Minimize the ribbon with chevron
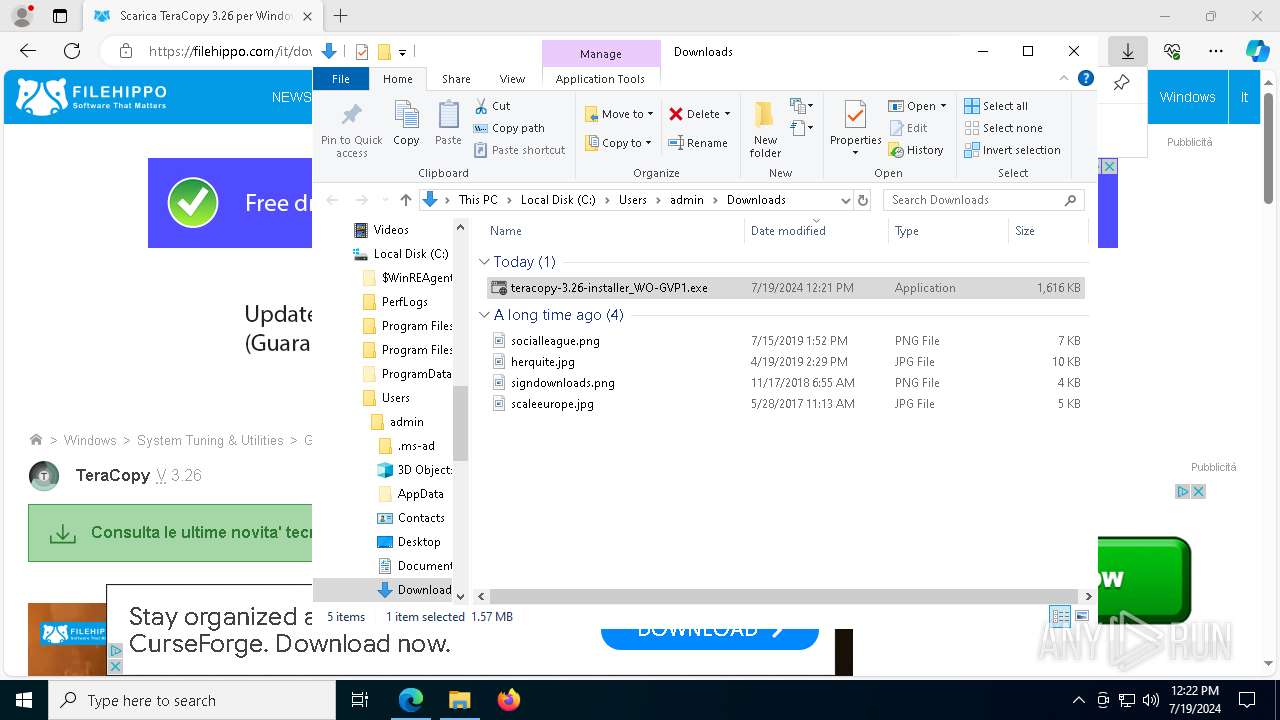 click(1064, 78)
